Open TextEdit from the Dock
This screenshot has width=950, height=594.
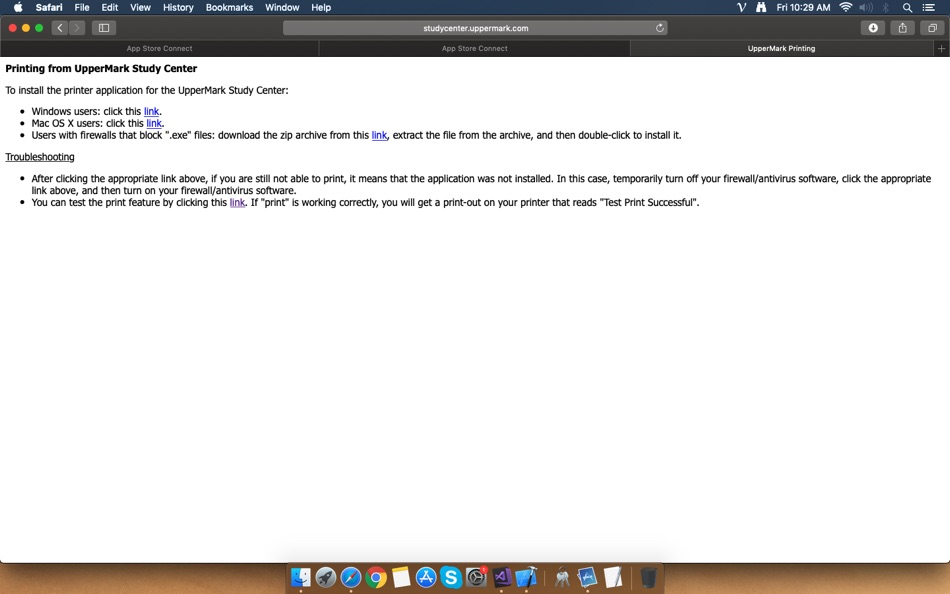click(613, 577)
